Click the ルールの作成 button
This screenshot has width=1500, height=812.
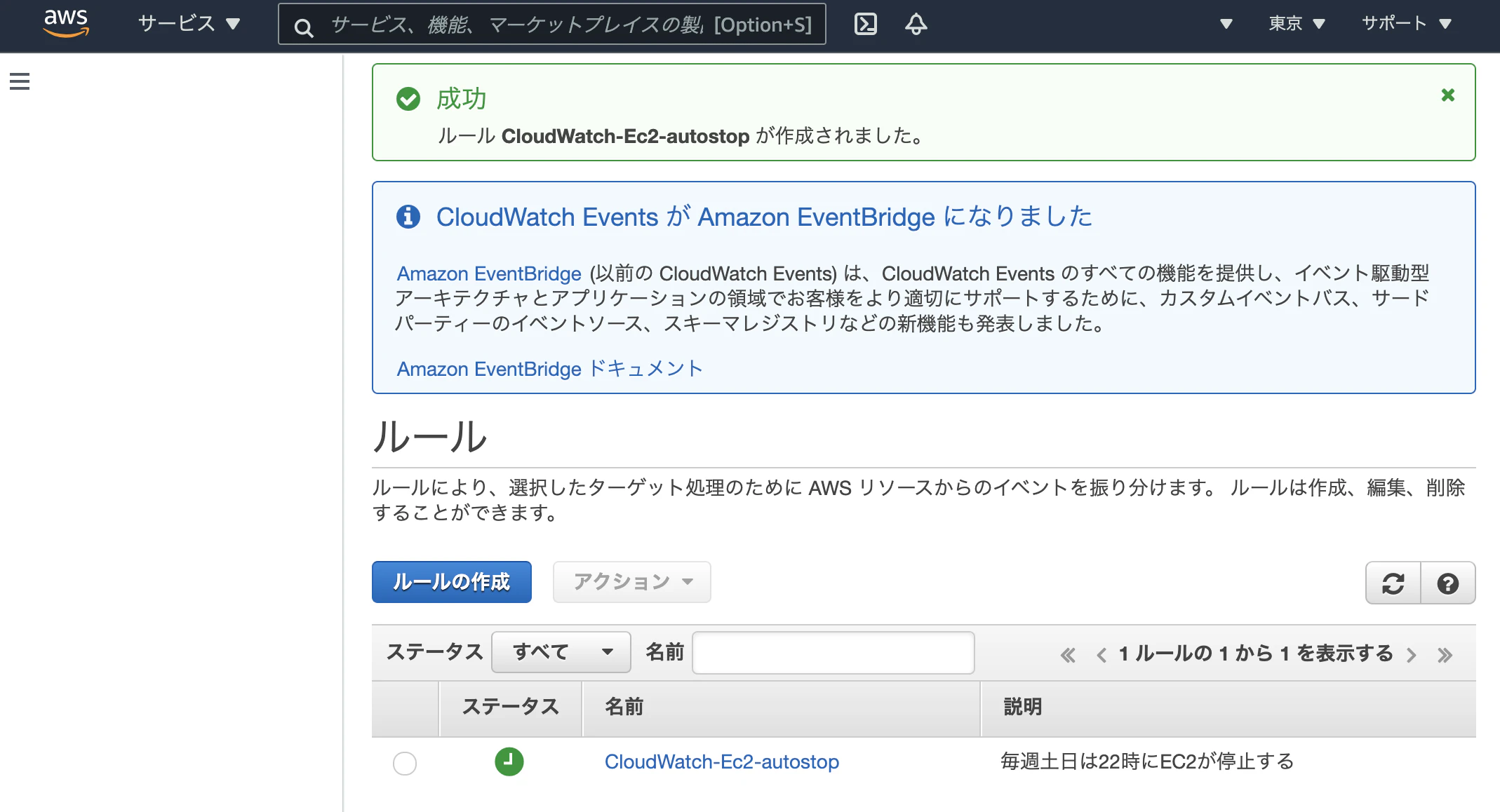pyautogui.click(x=452, y=582)
